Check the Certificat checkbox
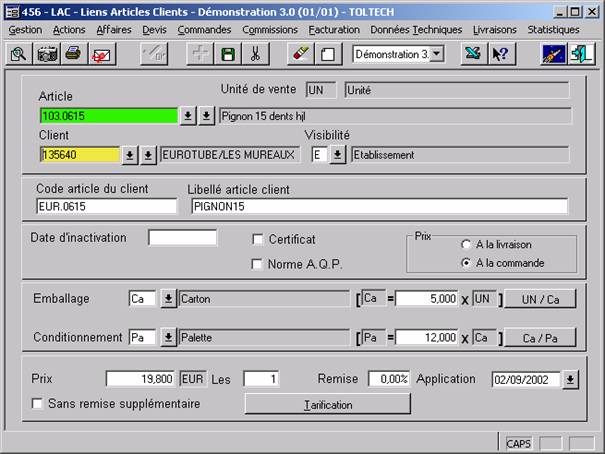The width and height of the screenshot is (605, 454). pyautogui.click(x=257, y=240)
